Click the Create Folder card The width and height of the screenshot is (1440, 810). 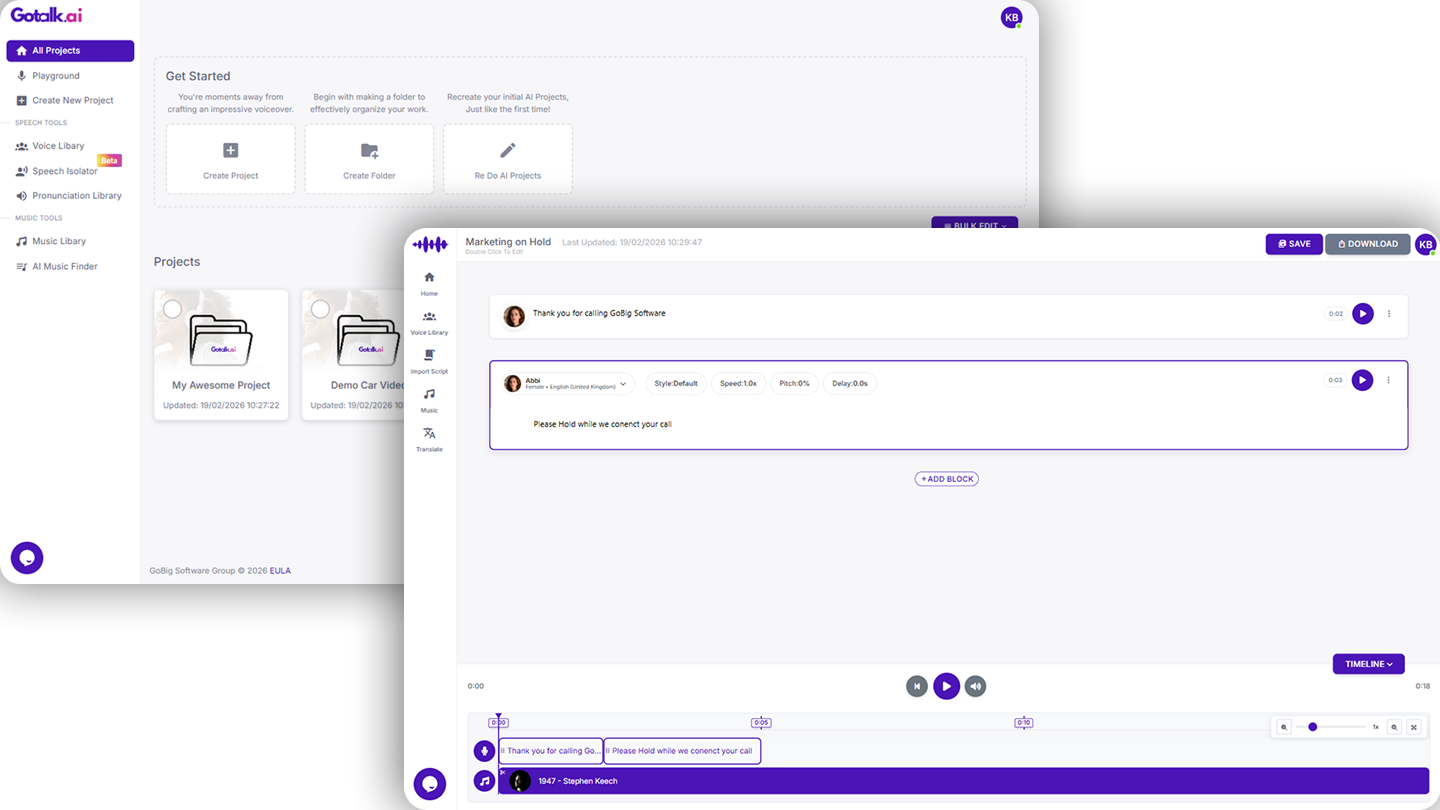click(x=369, y=159)
